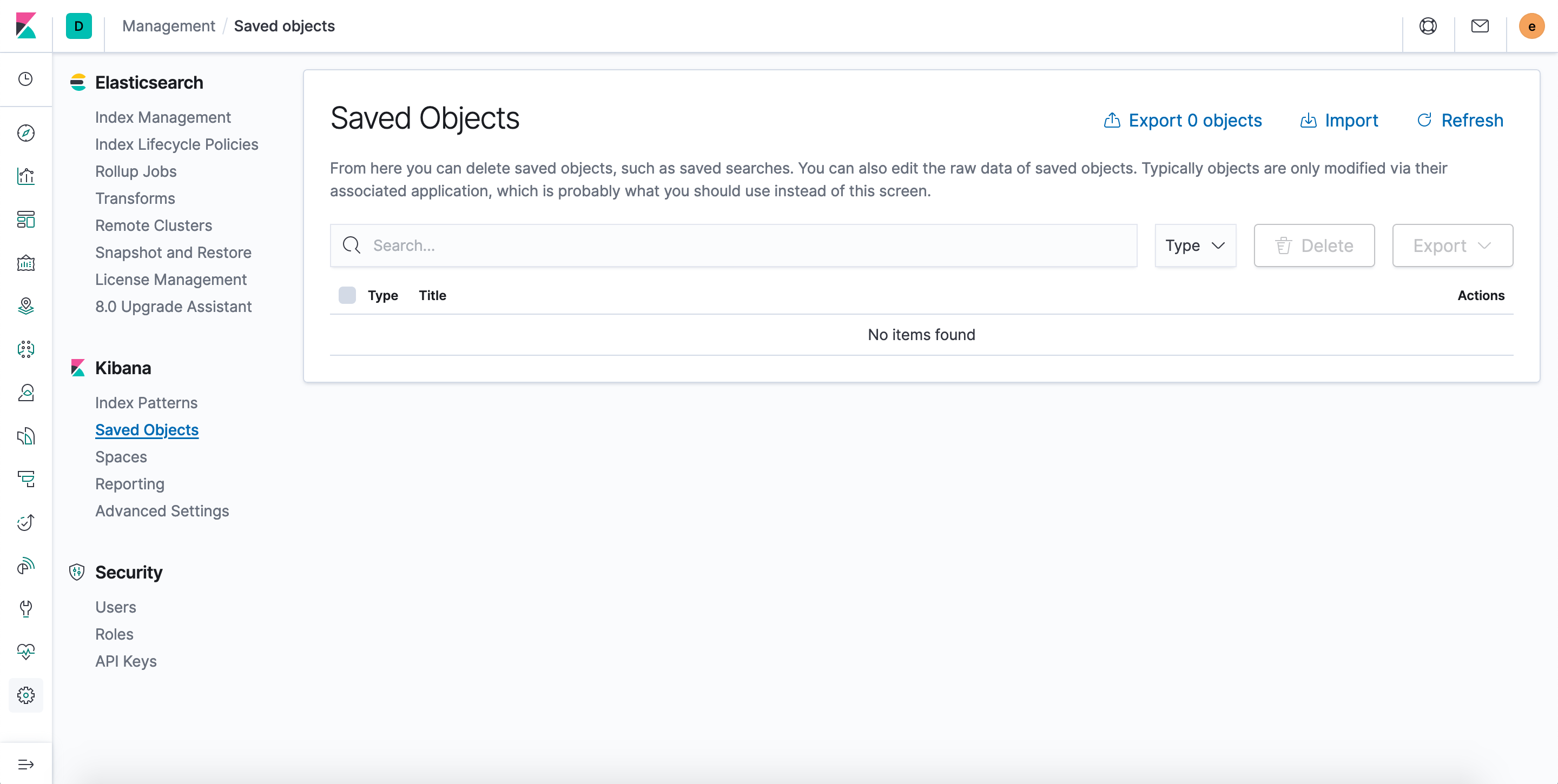This screenshot has width=1558, height=784.
Task: Show recently viewed items clock icon
Action: point(26,79)
